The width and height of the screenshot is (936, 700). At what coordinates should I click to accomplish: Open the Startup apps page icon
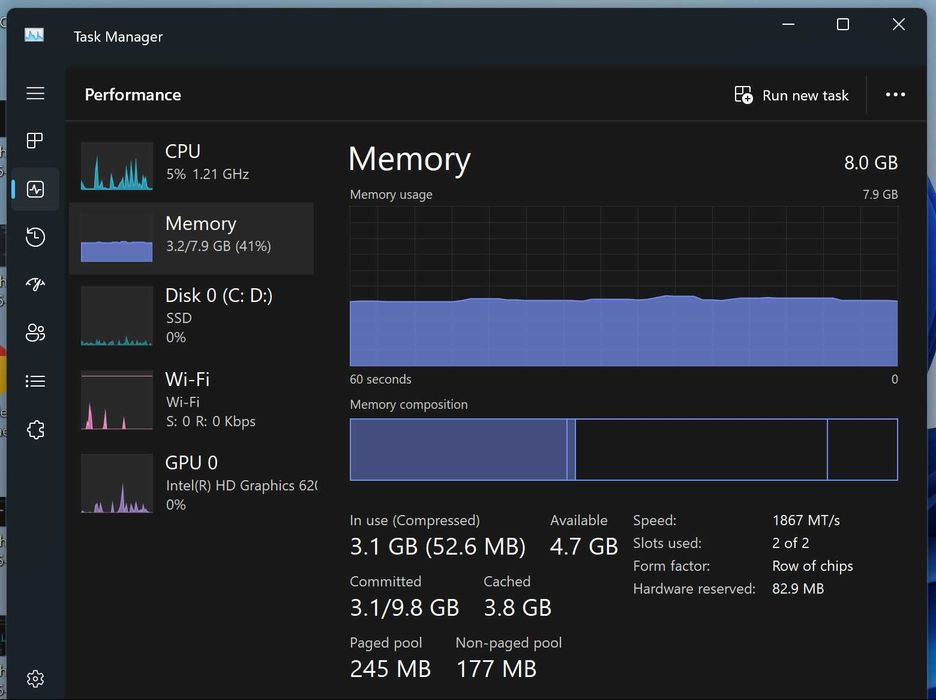point(35,284)
